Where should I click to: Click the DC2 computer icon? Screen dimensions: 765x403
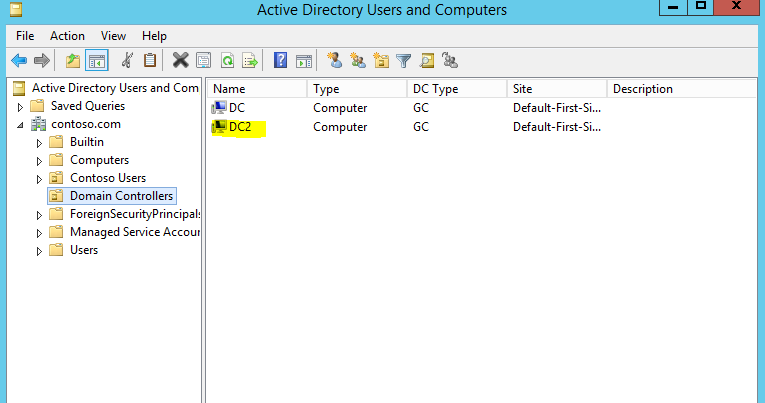pyautogui.click(x=219, y=127)
